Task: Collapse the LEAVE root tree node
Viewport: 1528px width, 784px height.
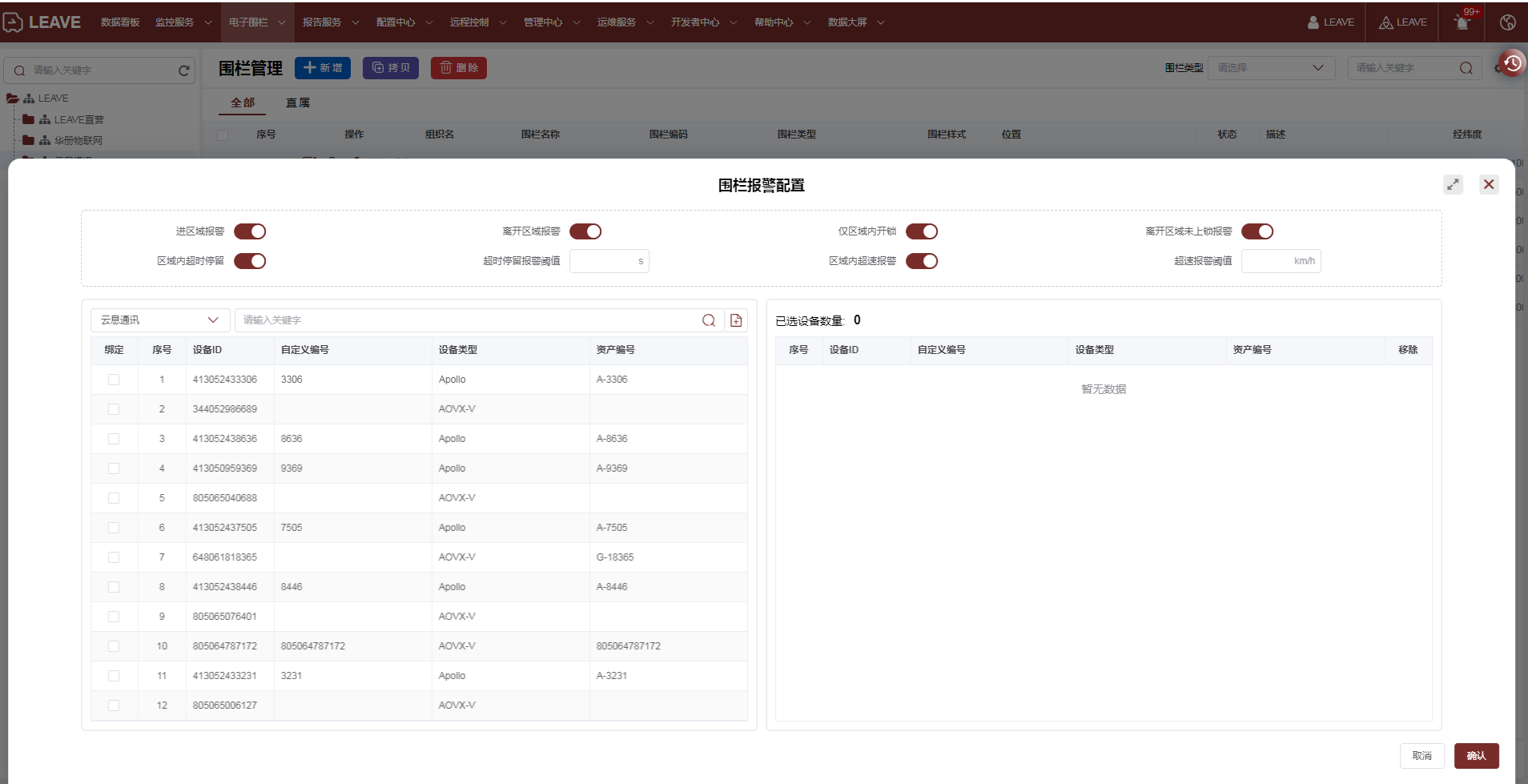Action: pos(12,99)
